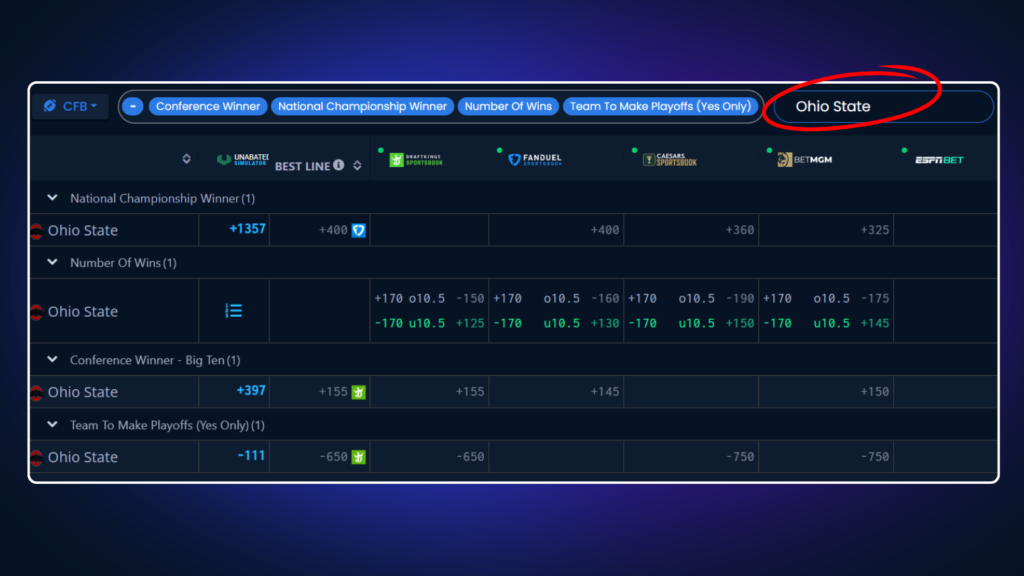The width and height of the screenshot is (1024, 576).
Task: Toggle the National Championship Winner filter chip
Action: (362, 106)
